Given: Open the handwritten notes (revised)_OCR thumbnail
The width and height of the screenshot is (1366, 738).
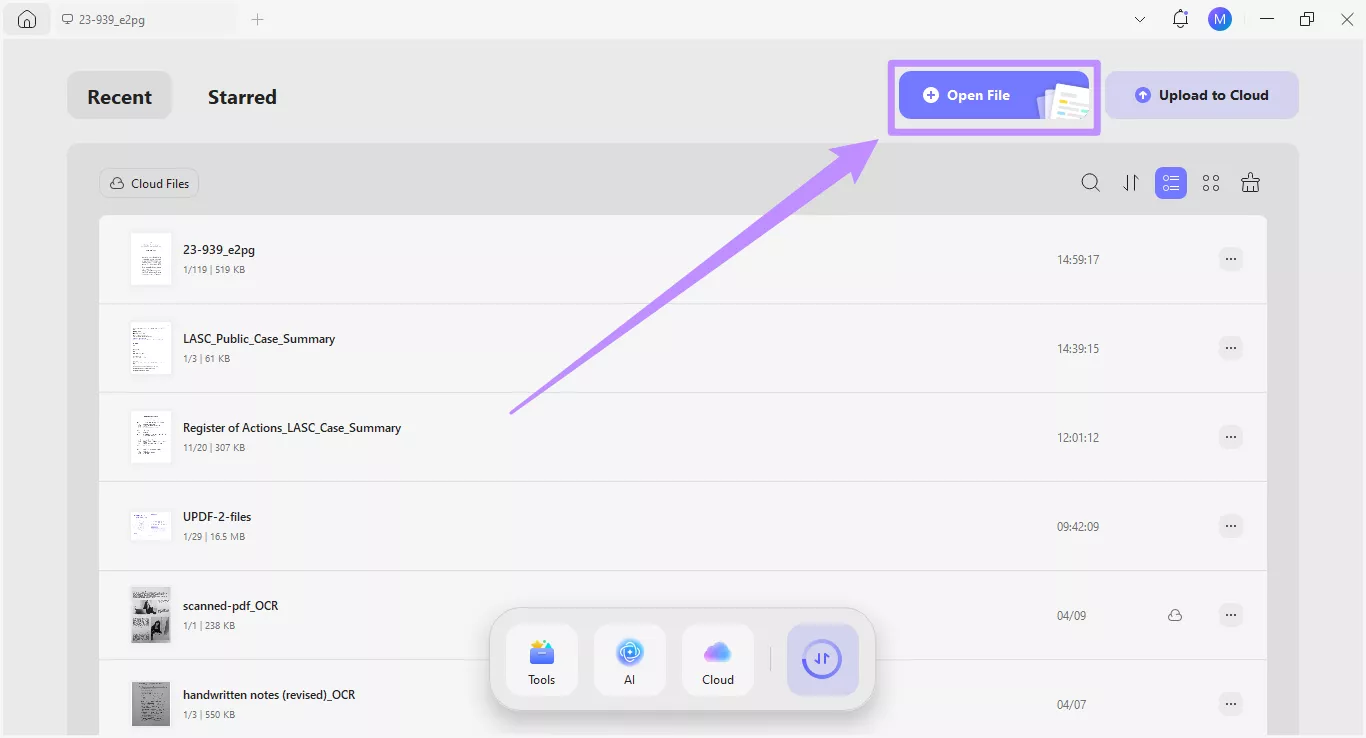Looking at the screenshot, I should click(151, 704).
